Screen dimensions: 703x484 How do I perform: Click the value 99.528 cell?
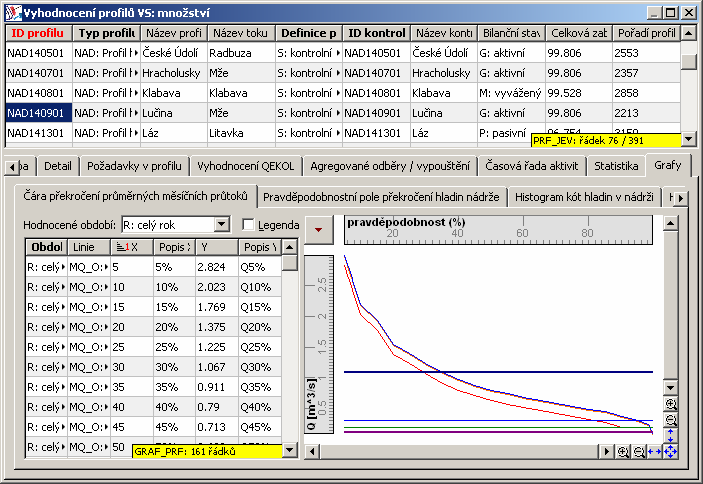click(x=578, y=93)
